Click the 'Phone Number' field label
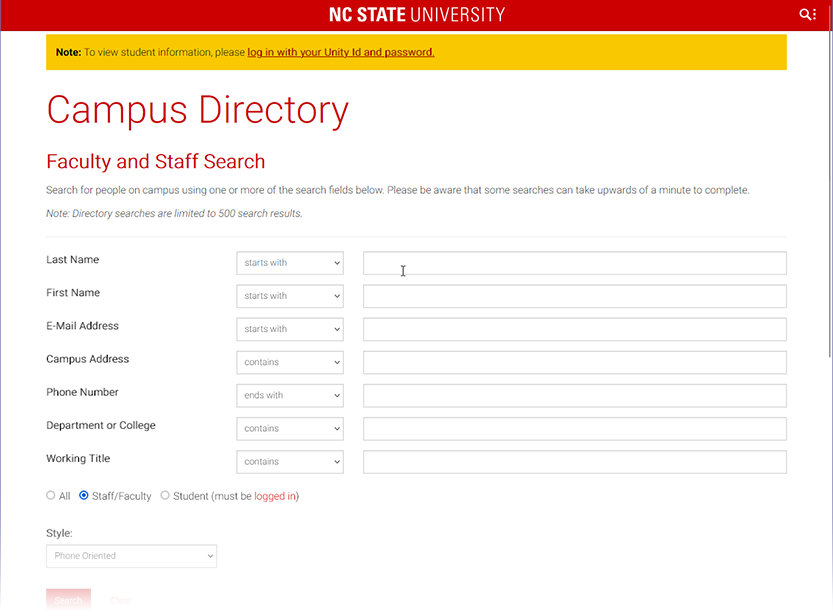The height and width of the screenshot is (616, 833). (x=82, y=392)
